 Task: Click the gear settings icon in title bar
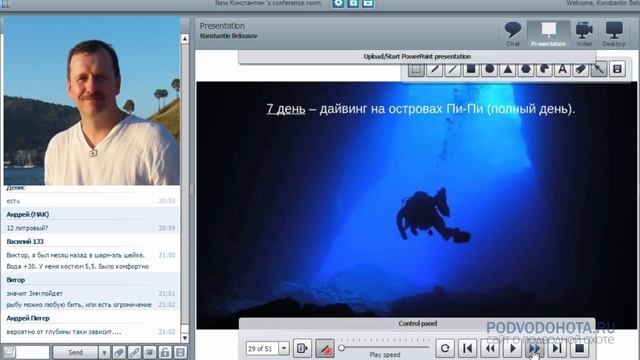tap(338, 3)
